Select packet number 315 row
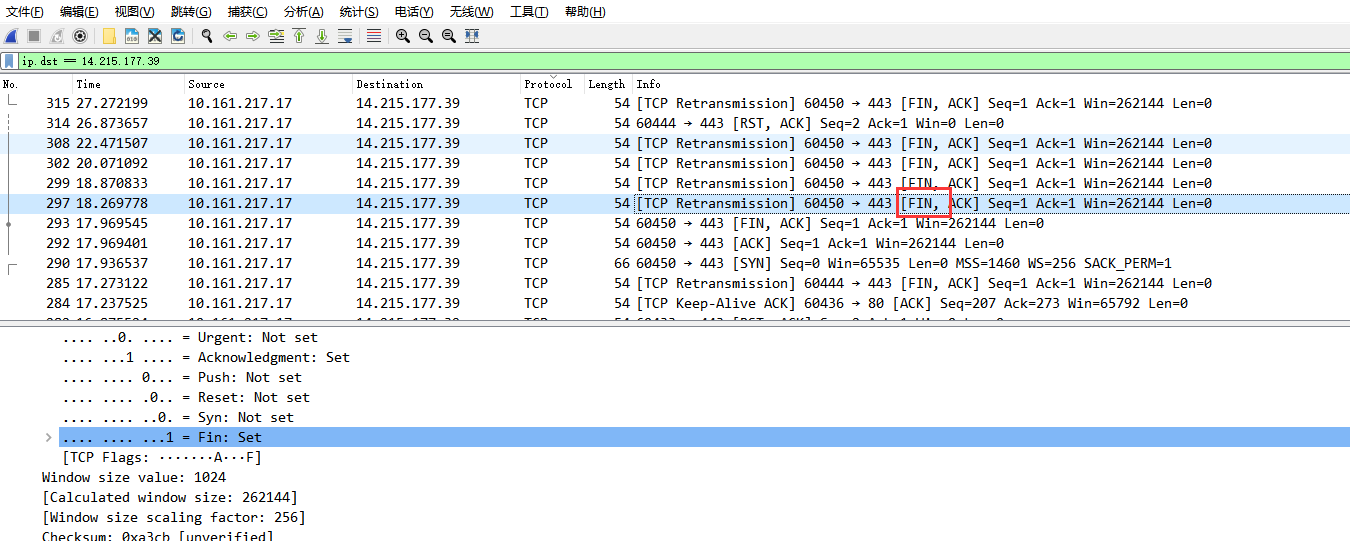Viewport: 1350px width, 541px height. point(675,103)
